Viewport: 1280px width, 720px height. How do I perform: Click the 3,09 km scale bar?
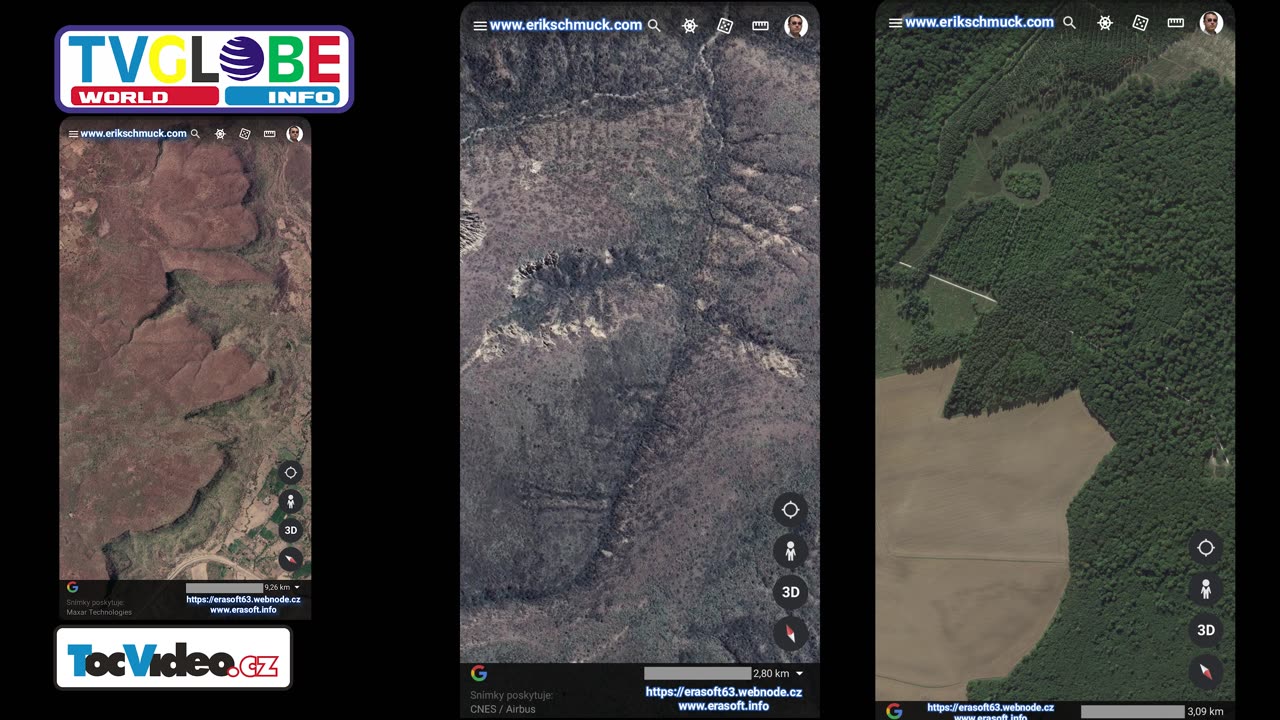[1132, 712]
